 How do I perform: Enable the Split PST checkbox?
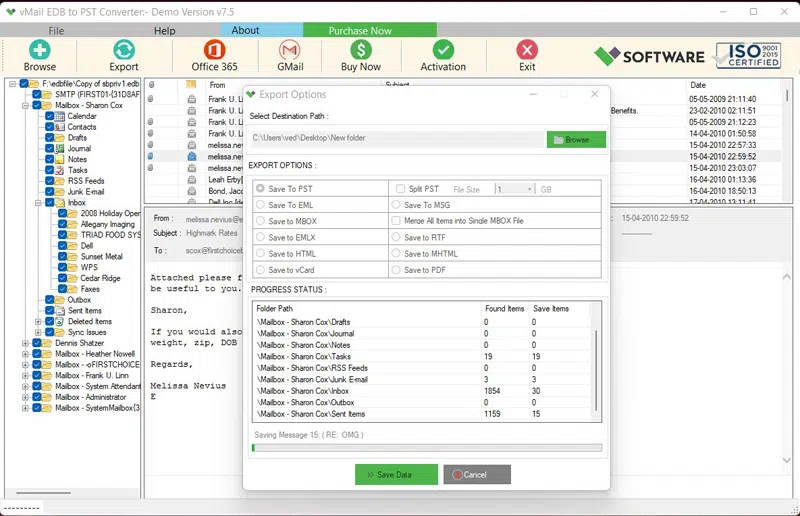click(400, 188)
